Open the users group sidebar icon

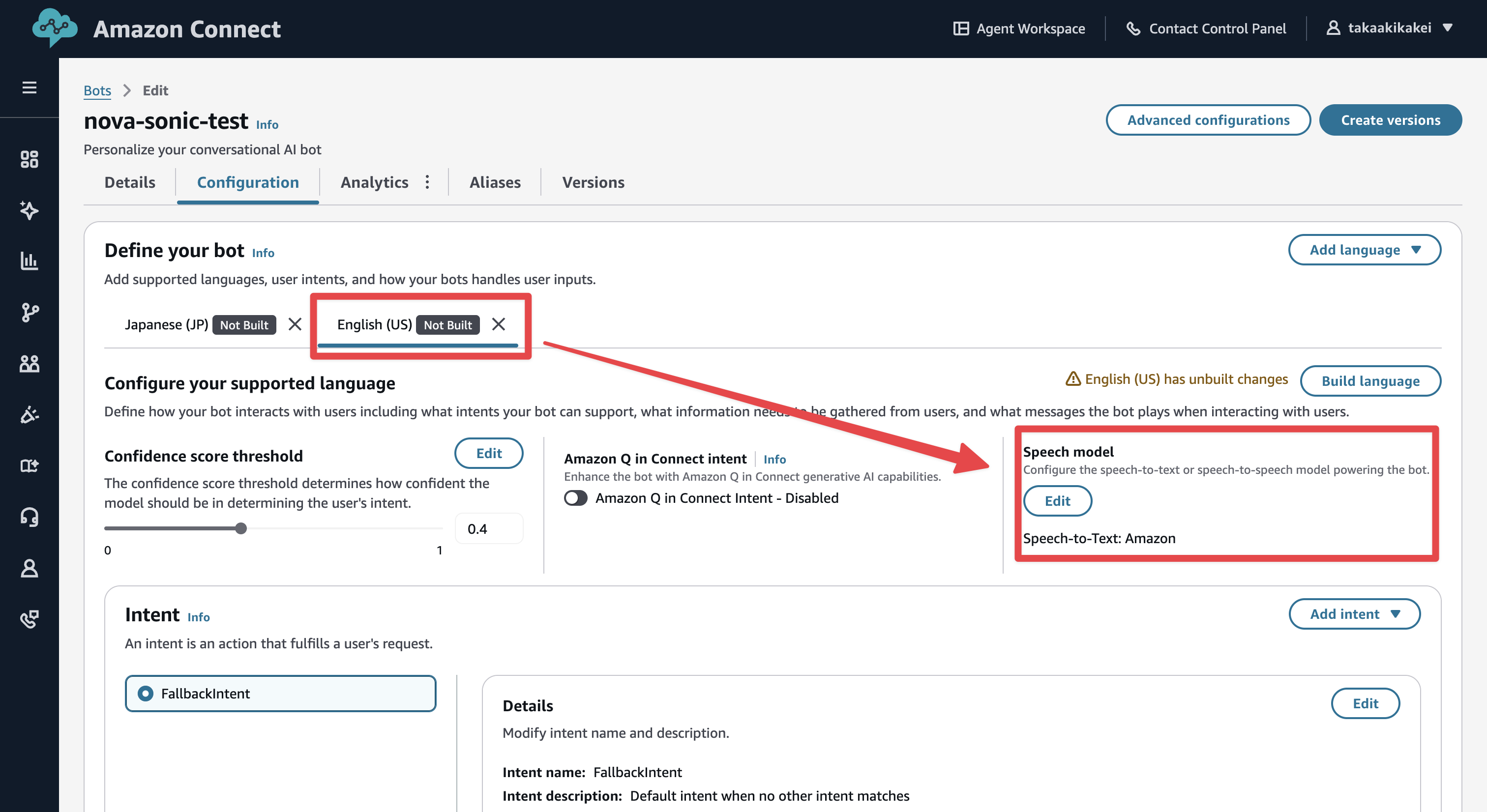pyautogui.click(x=30, y=364)
